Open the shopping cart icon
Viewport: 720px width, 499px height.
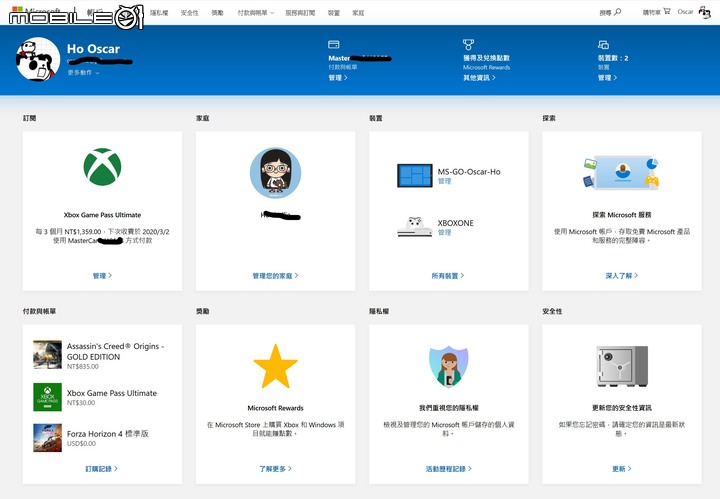(x=667, y=11)
